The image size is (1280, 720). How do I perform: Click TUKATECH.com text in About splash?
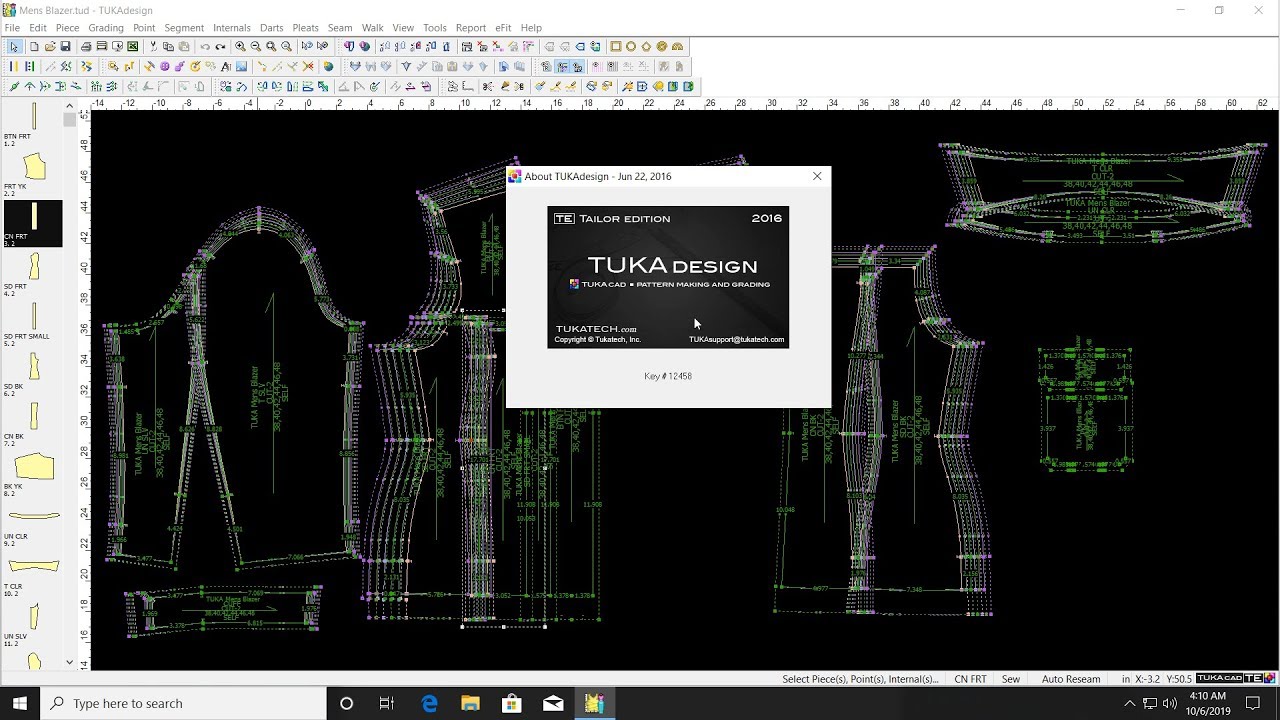[596, 329]
